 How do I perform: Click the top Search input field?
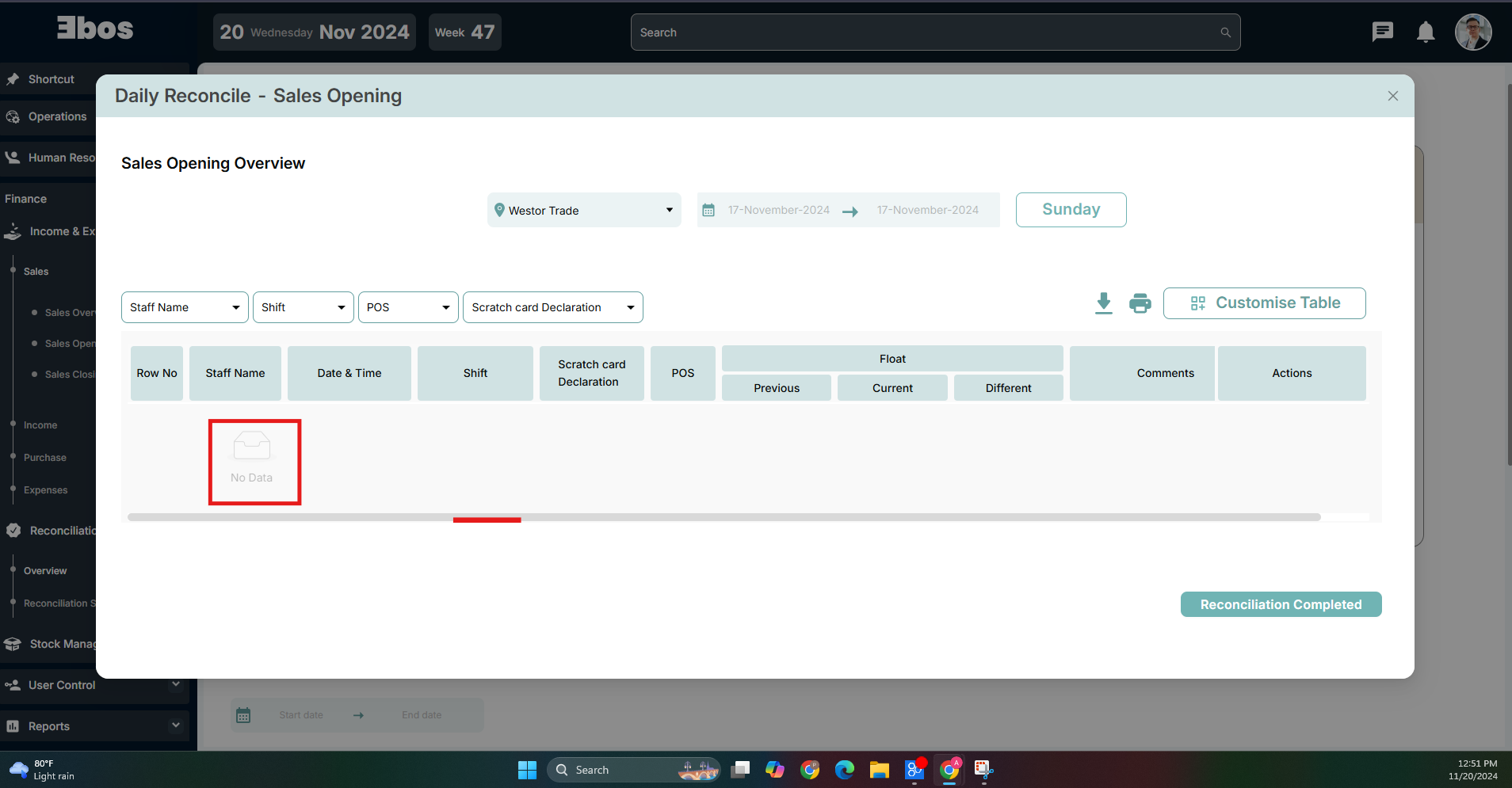tap(935, 32)
